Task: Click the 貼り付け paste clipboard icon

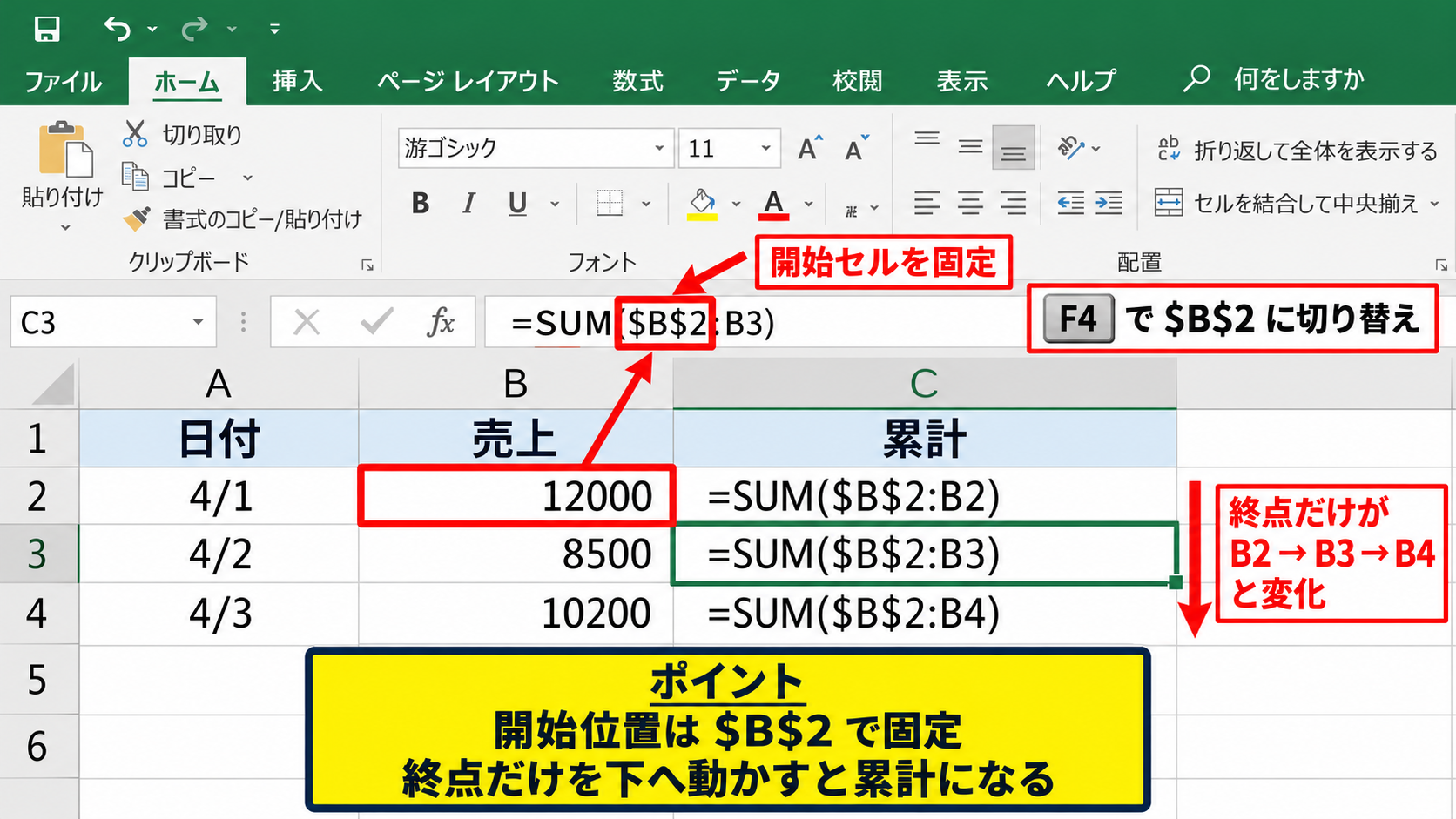Action: click(65, 150)
